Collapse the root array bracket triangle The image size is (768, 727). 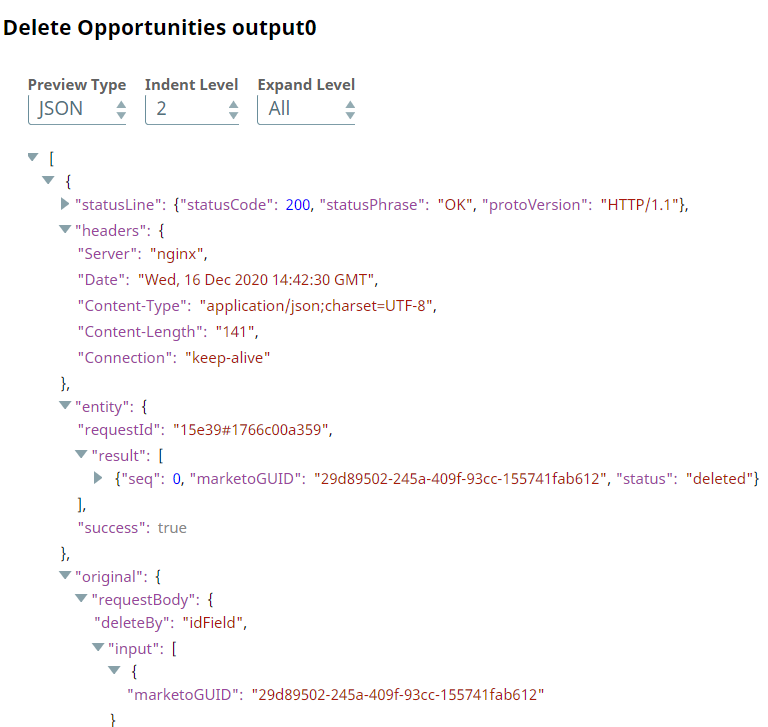[33, 157]
